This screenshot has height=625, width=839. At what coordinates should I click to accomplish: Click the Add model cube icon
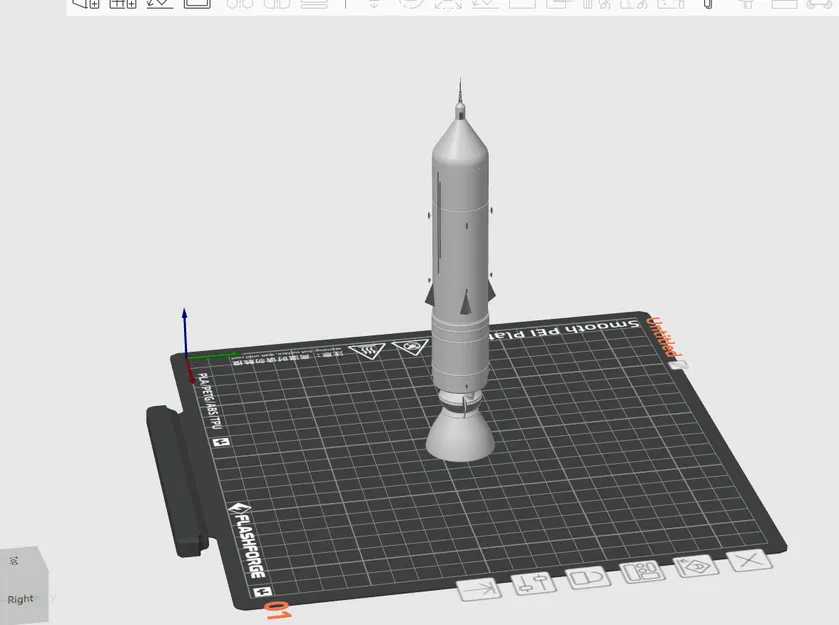point(86,3)
